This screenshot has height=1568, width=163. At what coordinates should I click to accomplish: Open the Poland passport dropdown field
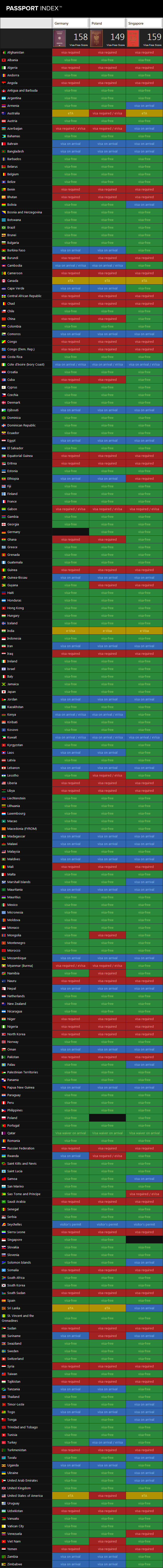[108, 23]
